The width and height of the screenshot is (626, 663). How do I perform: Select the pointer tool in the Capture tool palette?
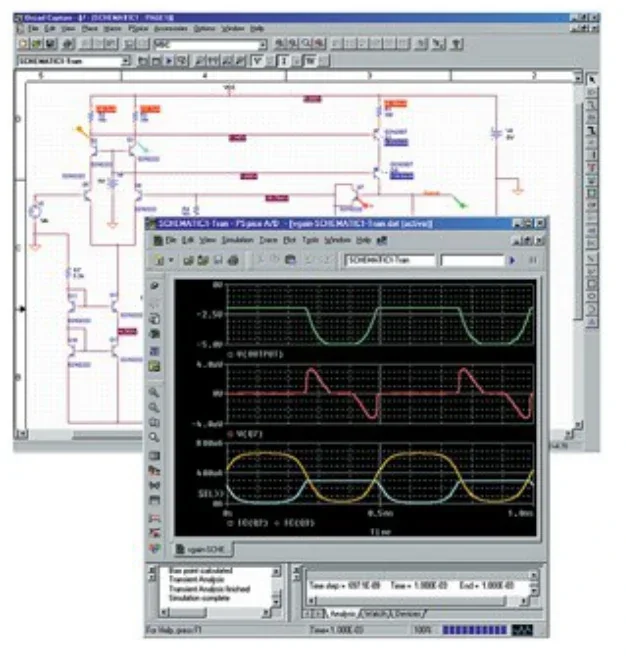tap(591, 79)
